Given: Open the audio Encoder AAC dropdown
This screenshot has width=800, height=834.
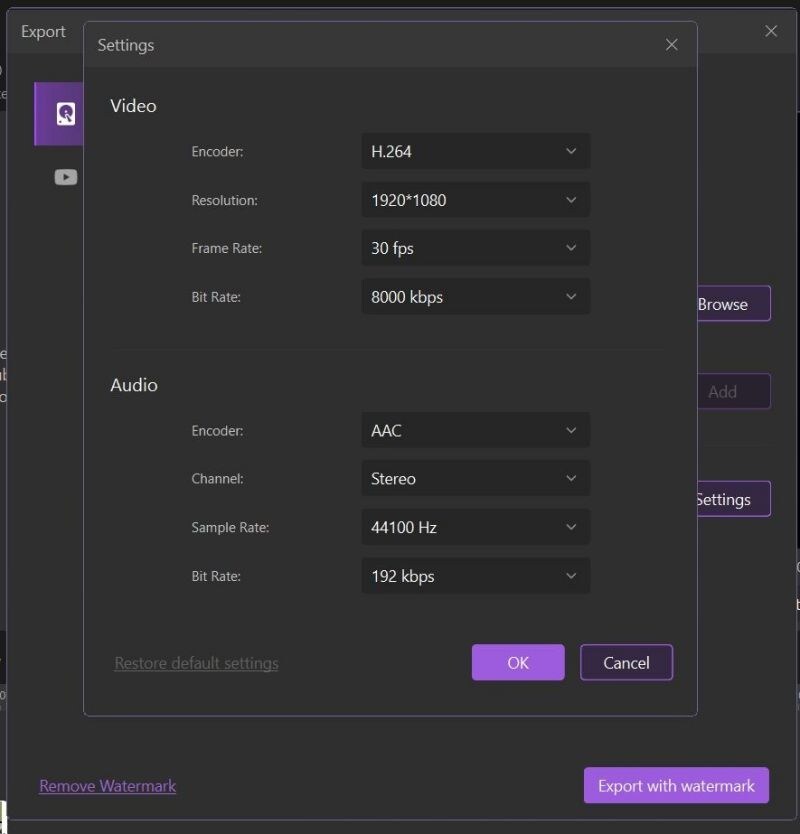Looking at the screenshot, I should pyautogui.click(x=475, y=431).
